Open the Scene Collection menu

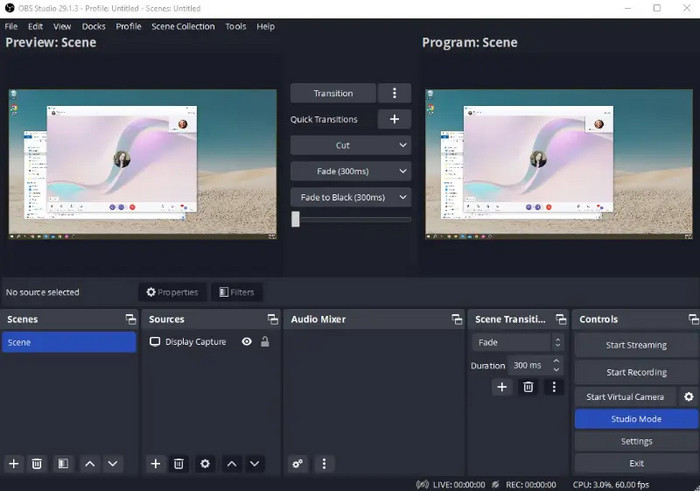pos(183,26)
